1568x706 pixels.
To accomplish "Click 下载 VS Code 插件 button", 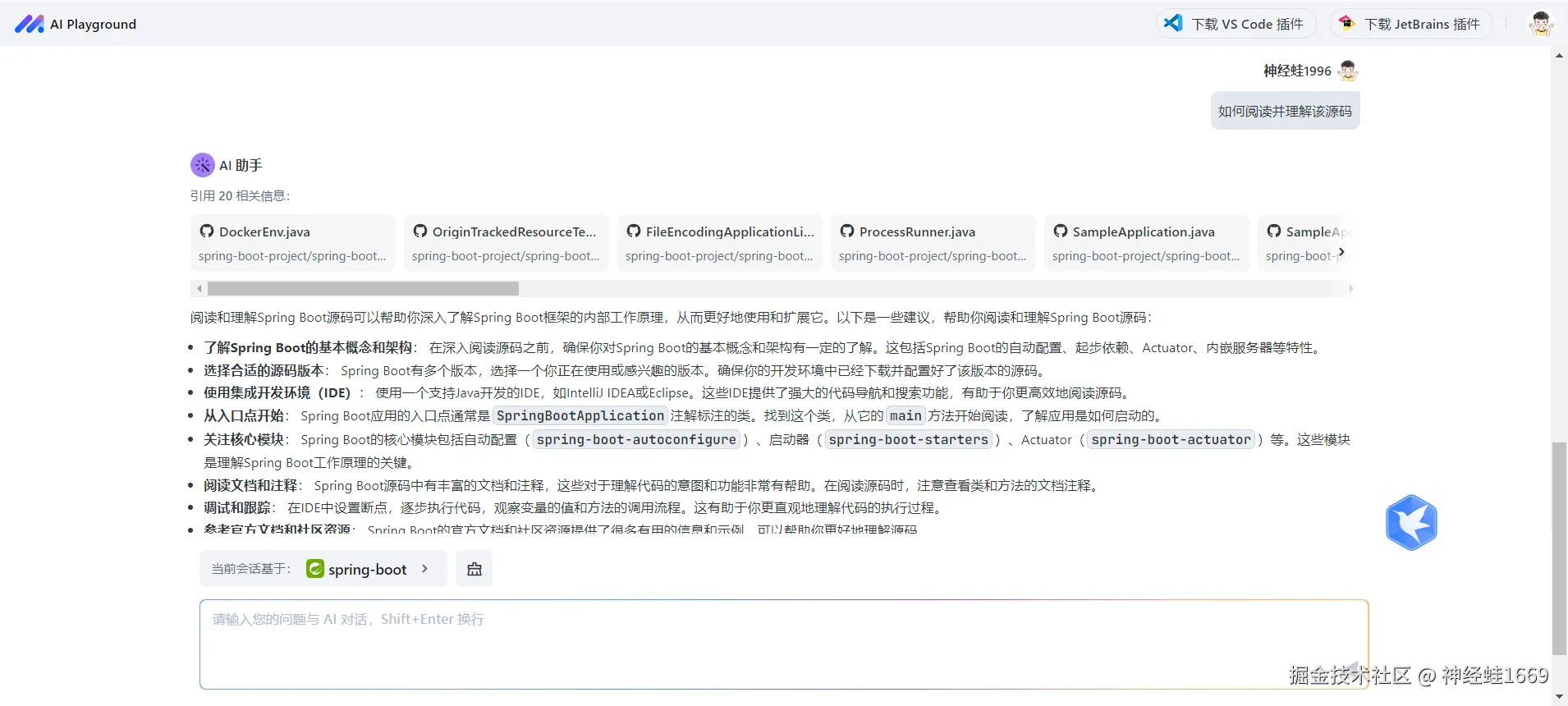I will 1236,24.
